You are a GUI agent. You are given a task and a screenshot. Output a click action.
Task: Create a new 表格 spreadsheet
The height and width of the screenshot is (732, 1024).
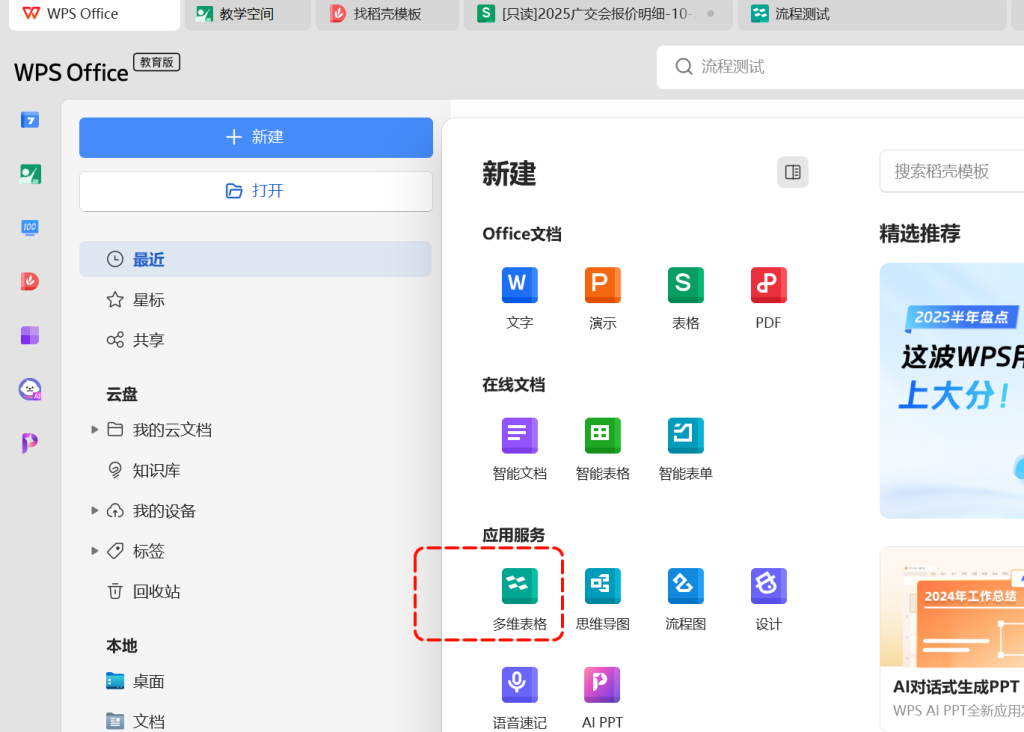[x=685, y=298]
